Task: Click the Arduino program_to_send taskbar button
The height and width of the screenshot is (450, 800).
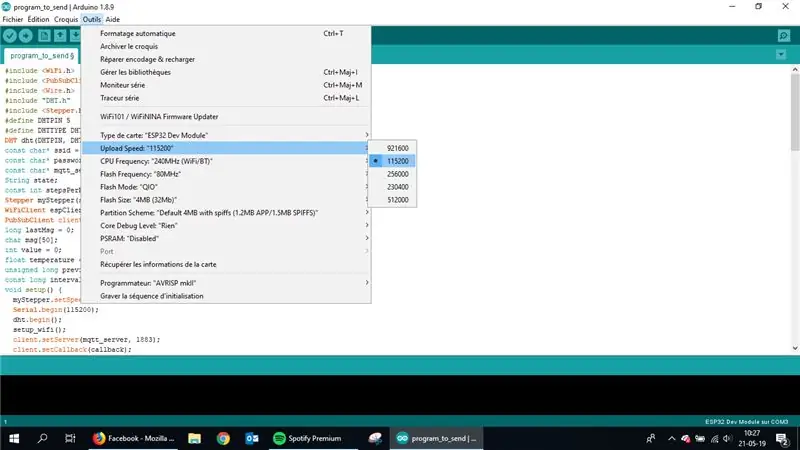Action: click(437, 438)
